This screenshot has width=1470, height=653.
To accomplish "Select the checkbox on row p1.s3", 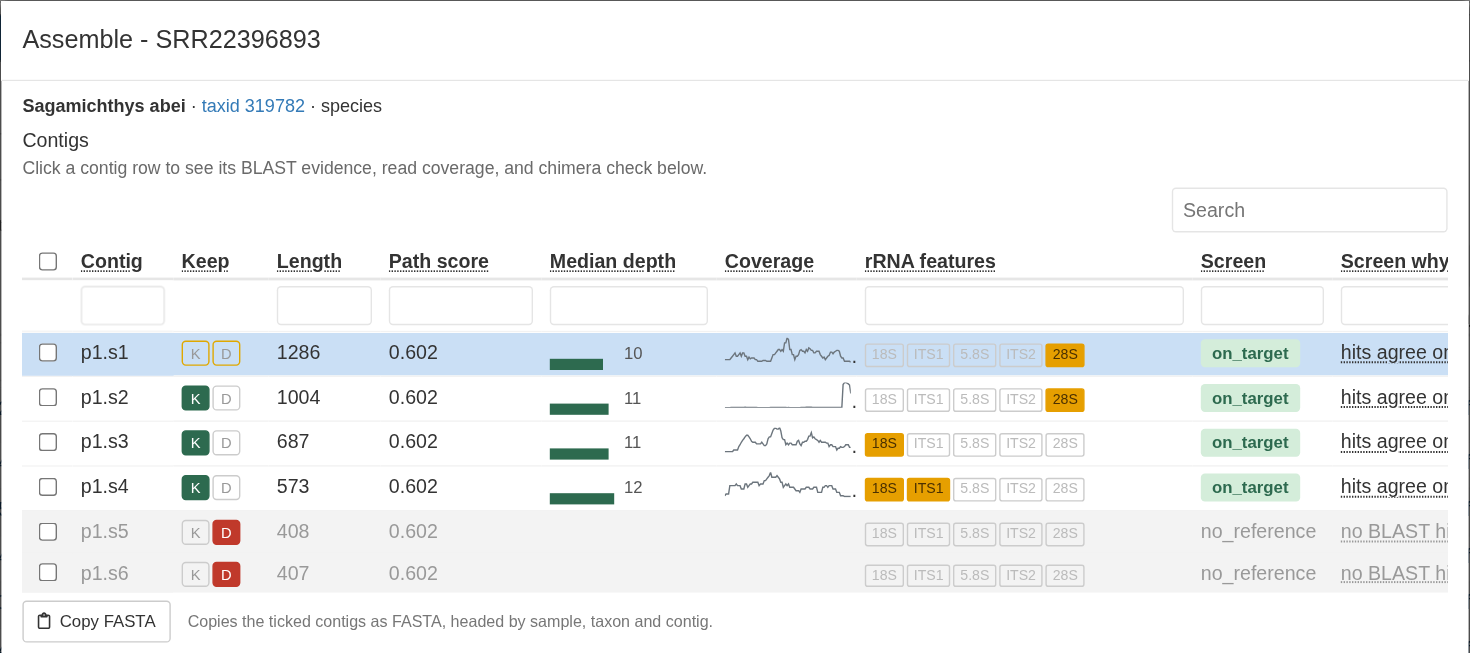I will pos(48,442).
